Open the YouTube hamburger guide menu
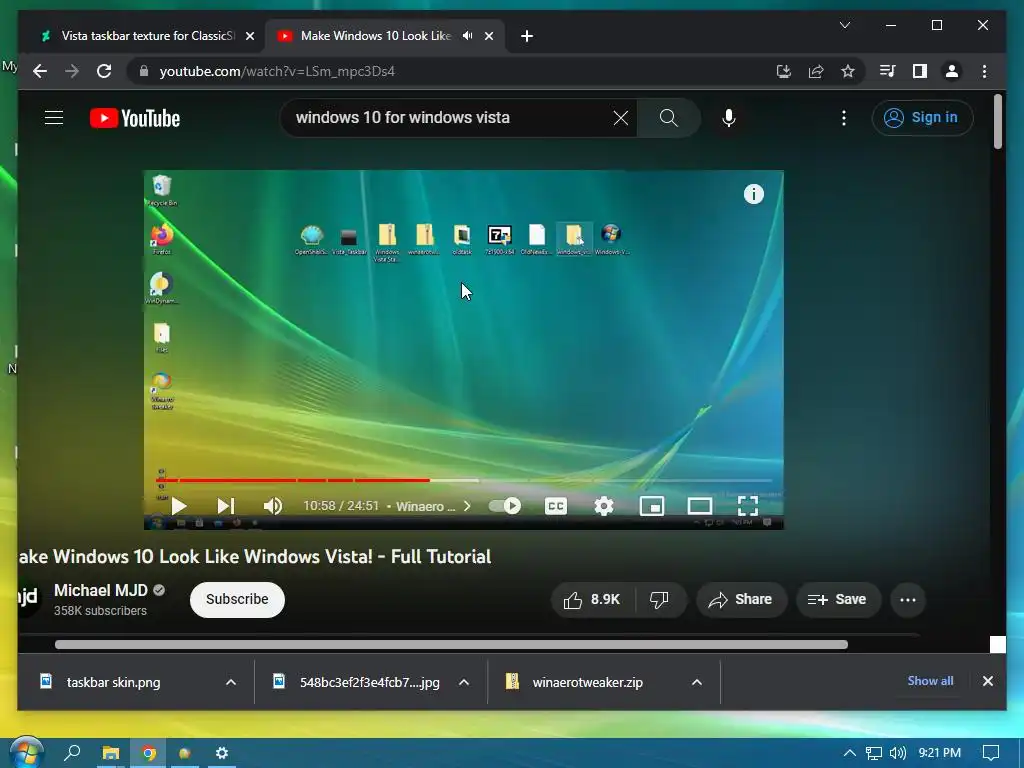 click(x=54, y=118)
